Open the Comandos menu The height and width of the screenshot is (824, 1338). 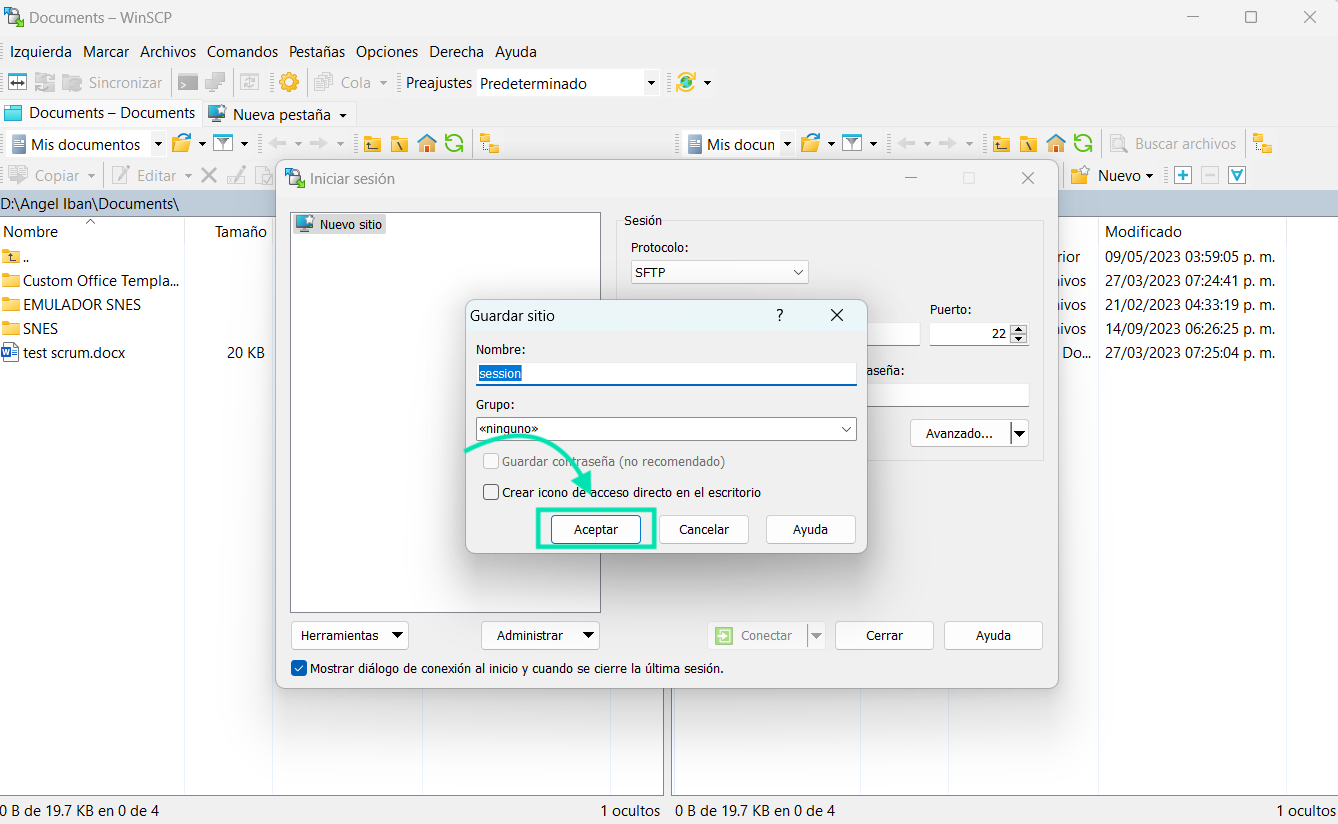pos(242,51)
